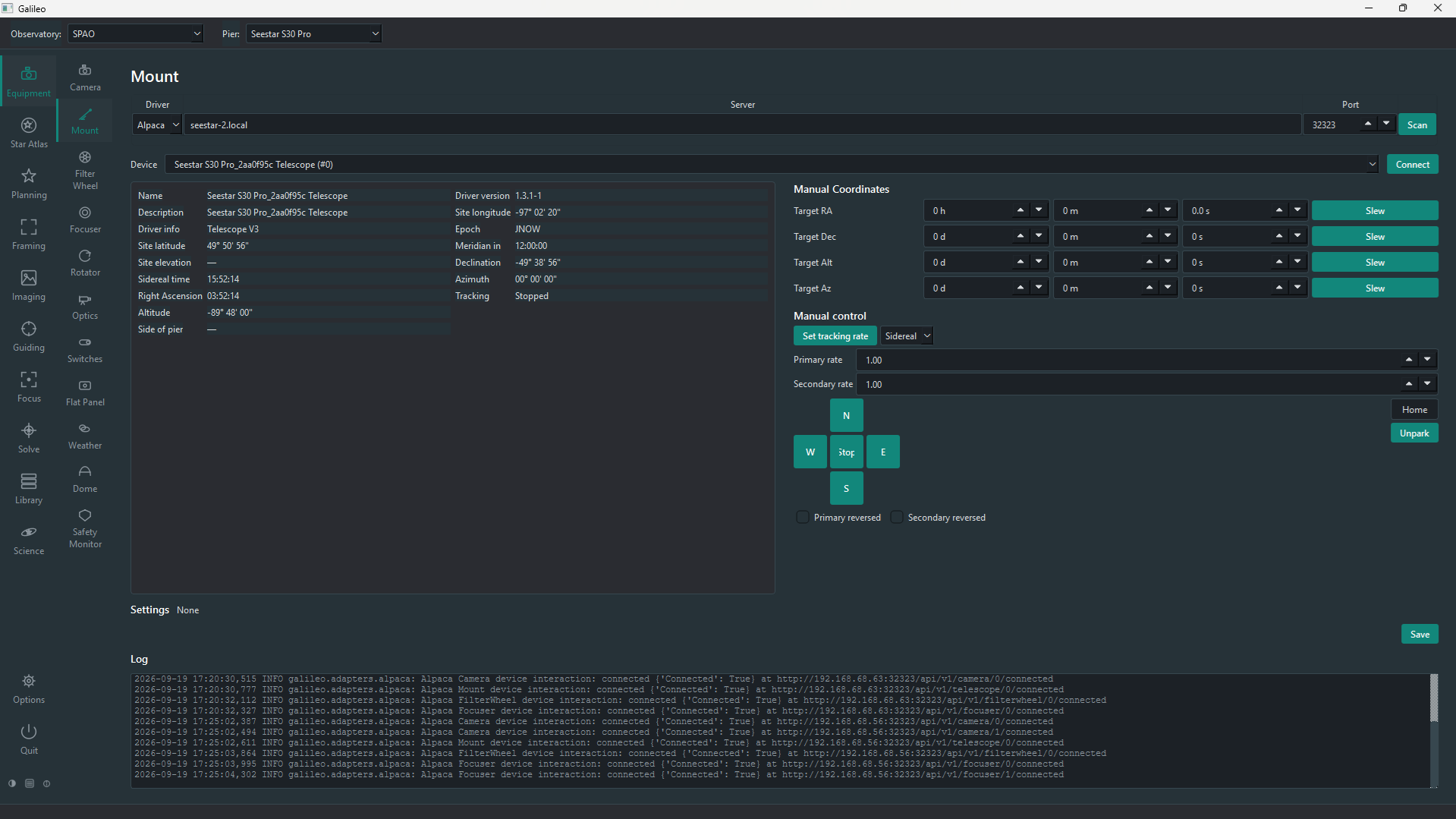Image resolution: width=1456 pixels, height=819 pixels.
Task: Open the Sideral tracking rate dropdown
Action: 907,336
